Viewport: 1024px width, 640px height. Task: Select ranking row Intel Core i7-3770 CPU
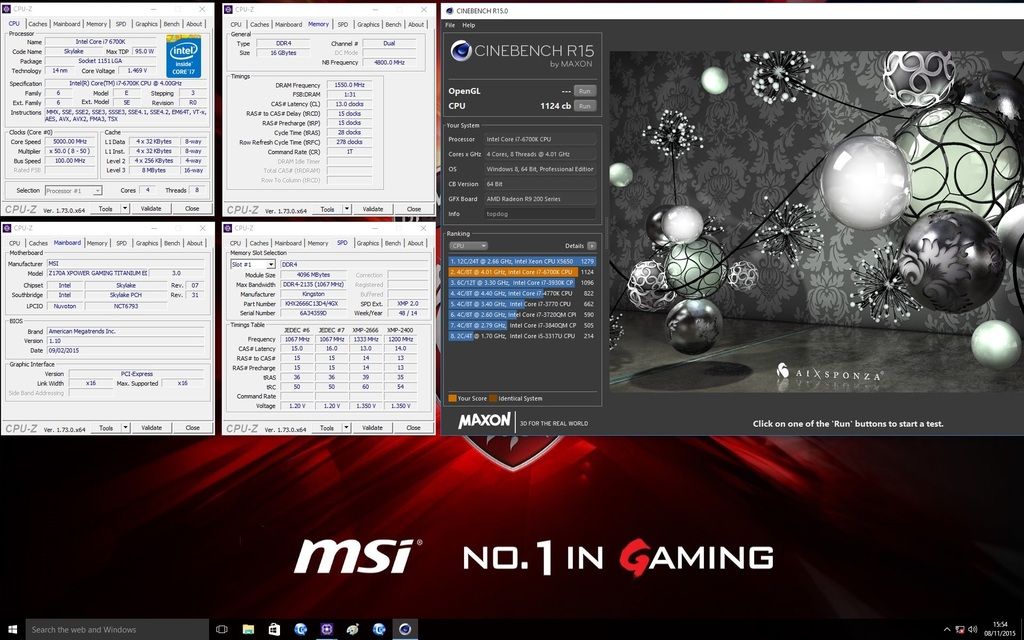(522, 304)
